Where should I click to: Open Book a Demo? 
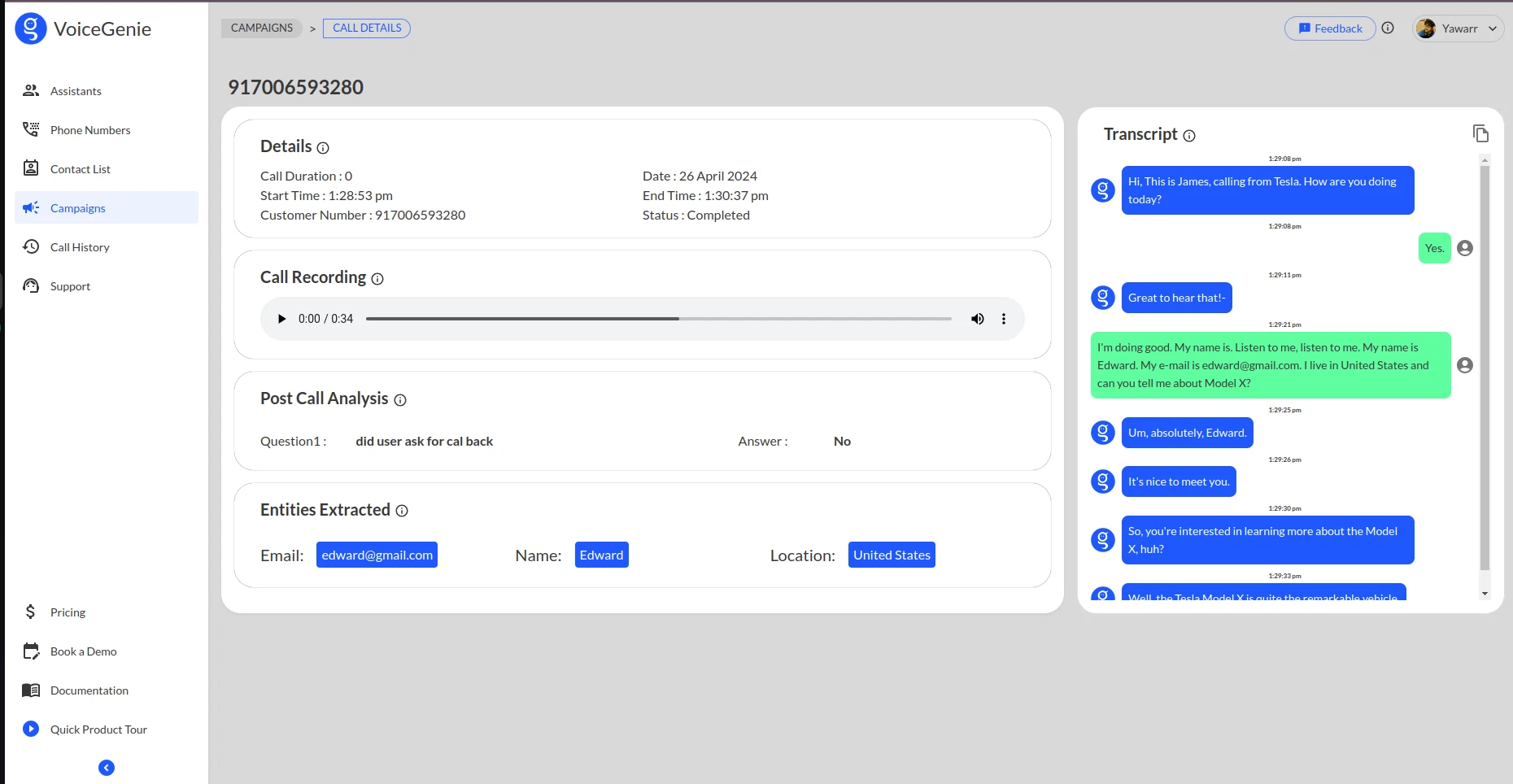click(x=31, y=651)
